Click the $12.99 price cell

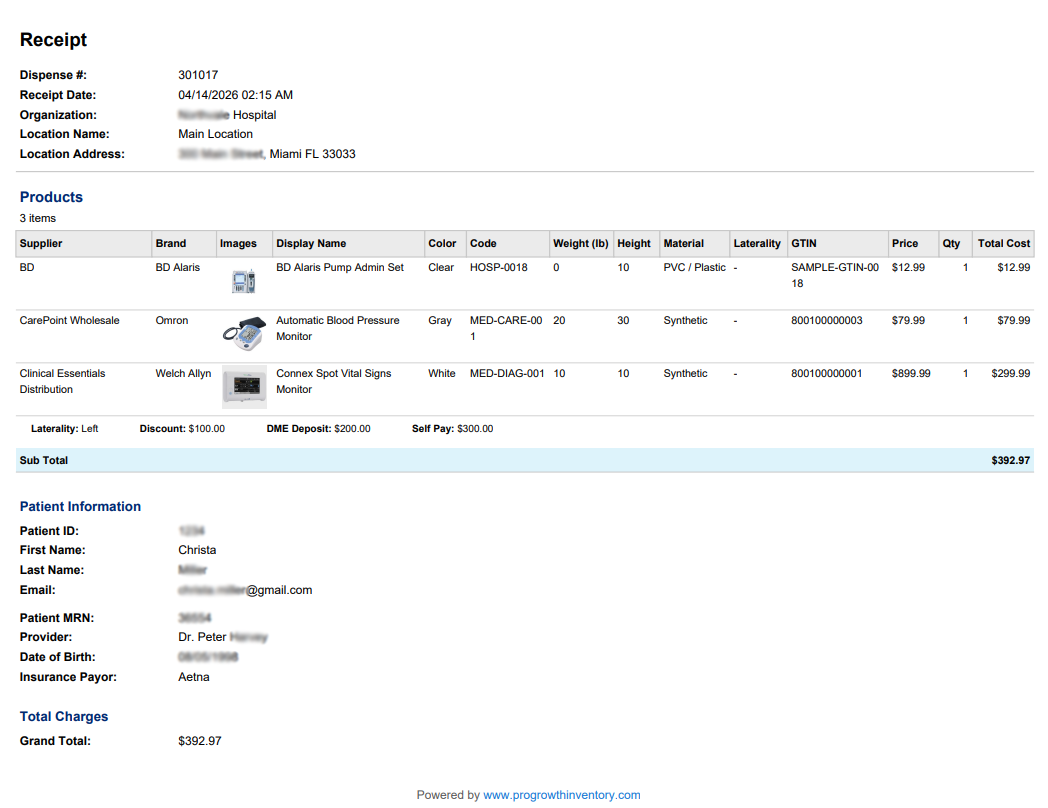click(x=908, y=267)
